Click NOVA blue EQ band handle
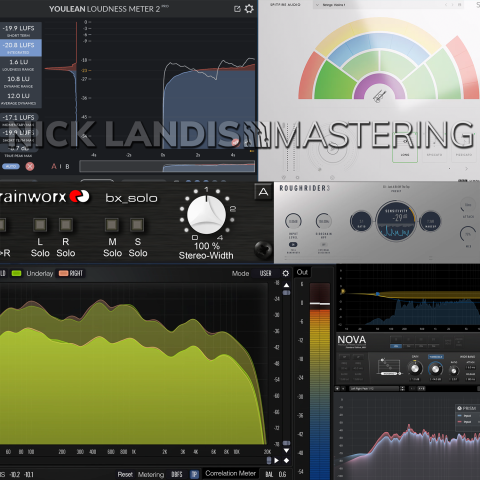This screenshot has width=480, height=480. pyautogui.click(x=378, y=294)
